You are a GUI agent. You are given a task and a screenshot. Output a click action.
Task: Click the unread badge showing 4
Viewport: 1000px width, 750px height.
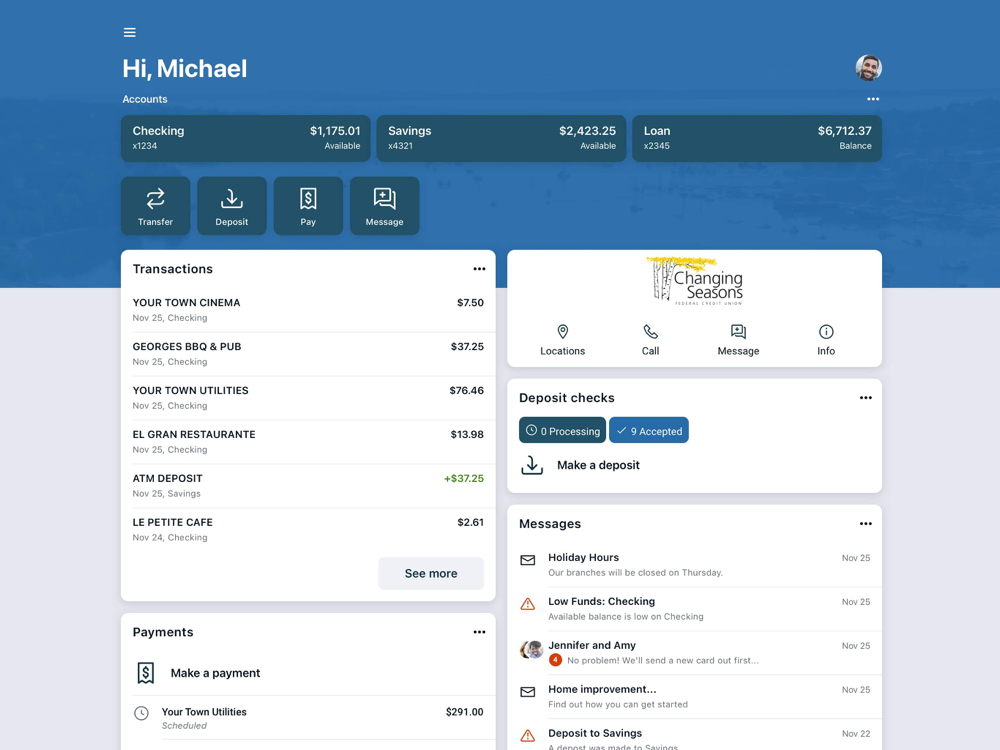pos(555,660)
